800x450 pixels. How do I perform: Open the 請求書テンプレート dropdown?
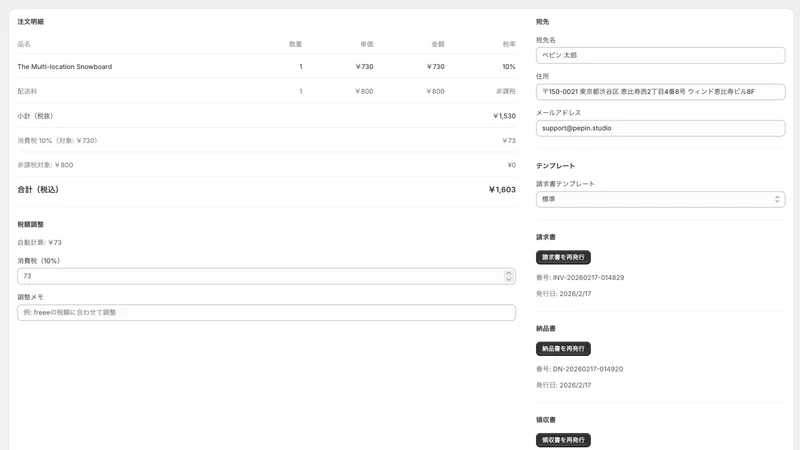[x=660, y=199]
